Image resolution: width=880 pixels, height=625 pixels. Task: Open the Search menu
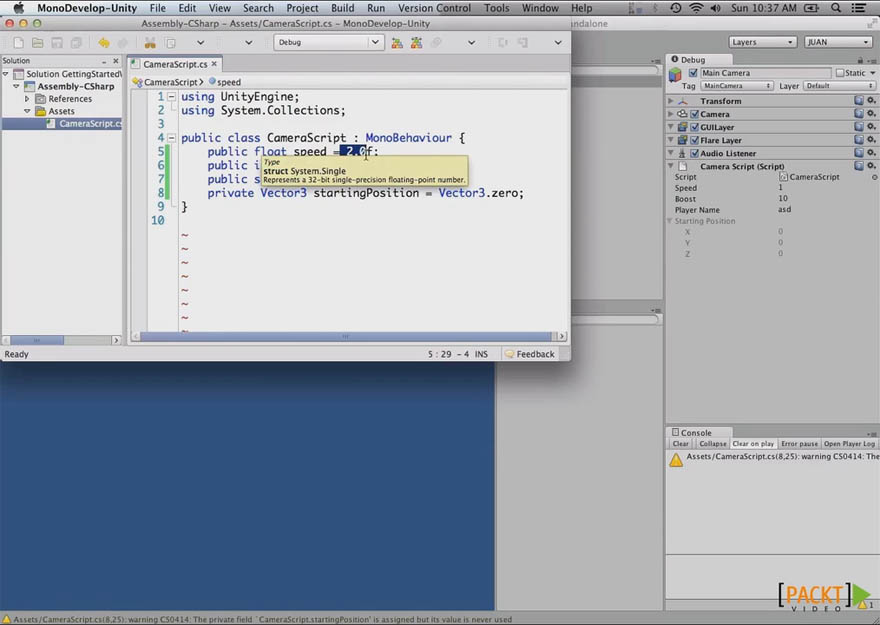pyautogui.click(x=258, y=8)
